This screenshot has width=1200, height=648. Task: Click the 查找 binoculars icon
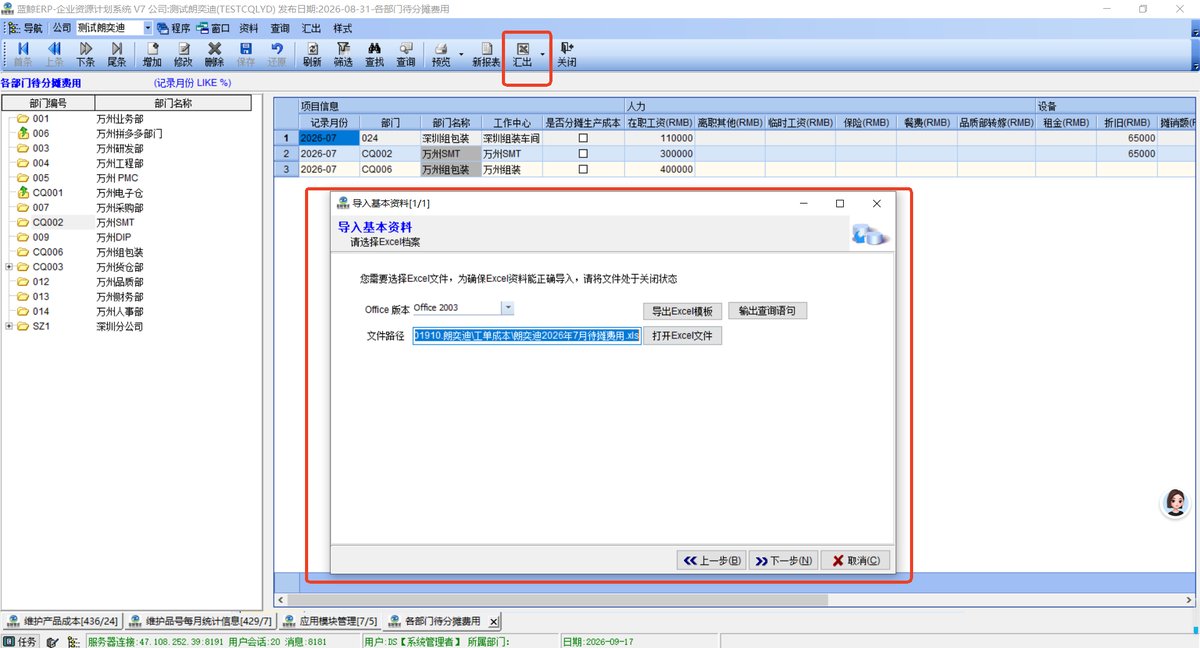(374, 54)
